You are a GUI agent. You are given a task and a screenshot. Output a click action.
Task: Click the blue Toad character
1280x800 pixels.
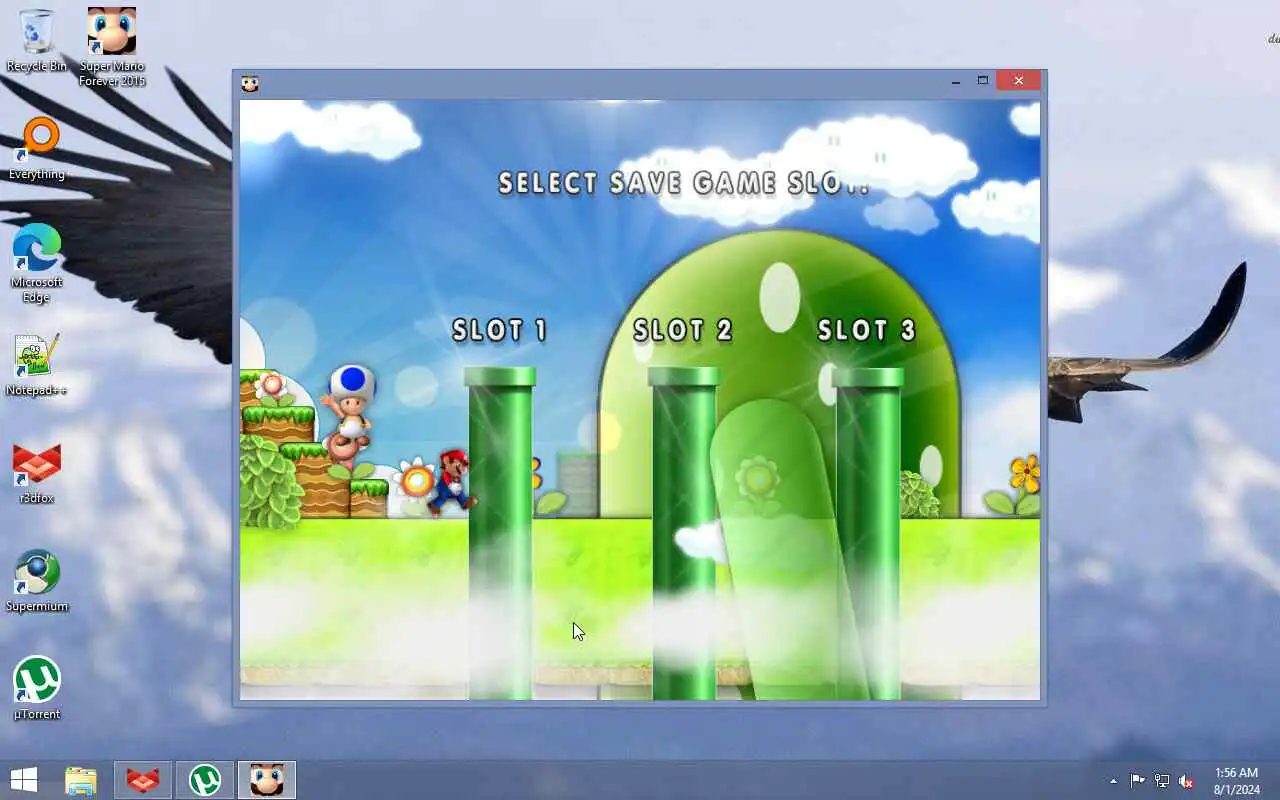[349, 407]
